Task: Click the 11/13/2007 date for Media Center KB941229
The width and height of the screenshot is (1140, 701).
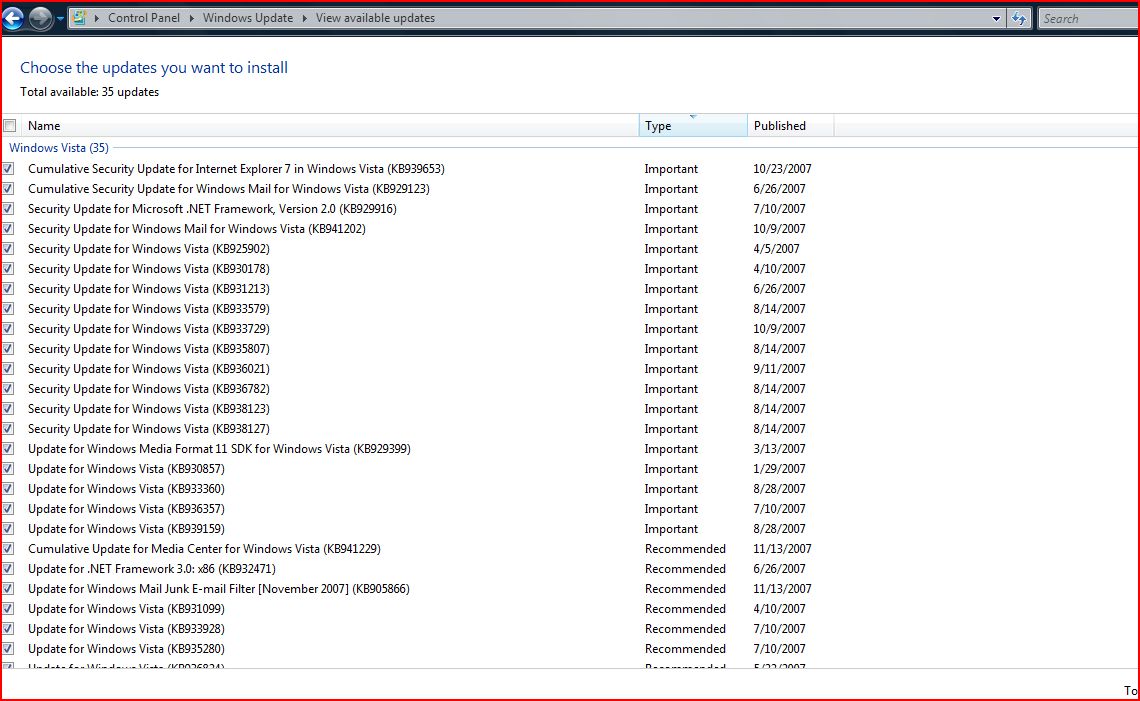Action: pyautogui.click(x=782, y=549)
